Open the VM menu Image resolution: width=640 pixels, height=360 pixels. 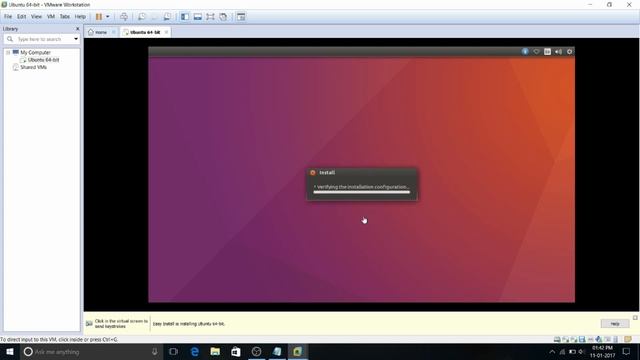coord(51,17)
